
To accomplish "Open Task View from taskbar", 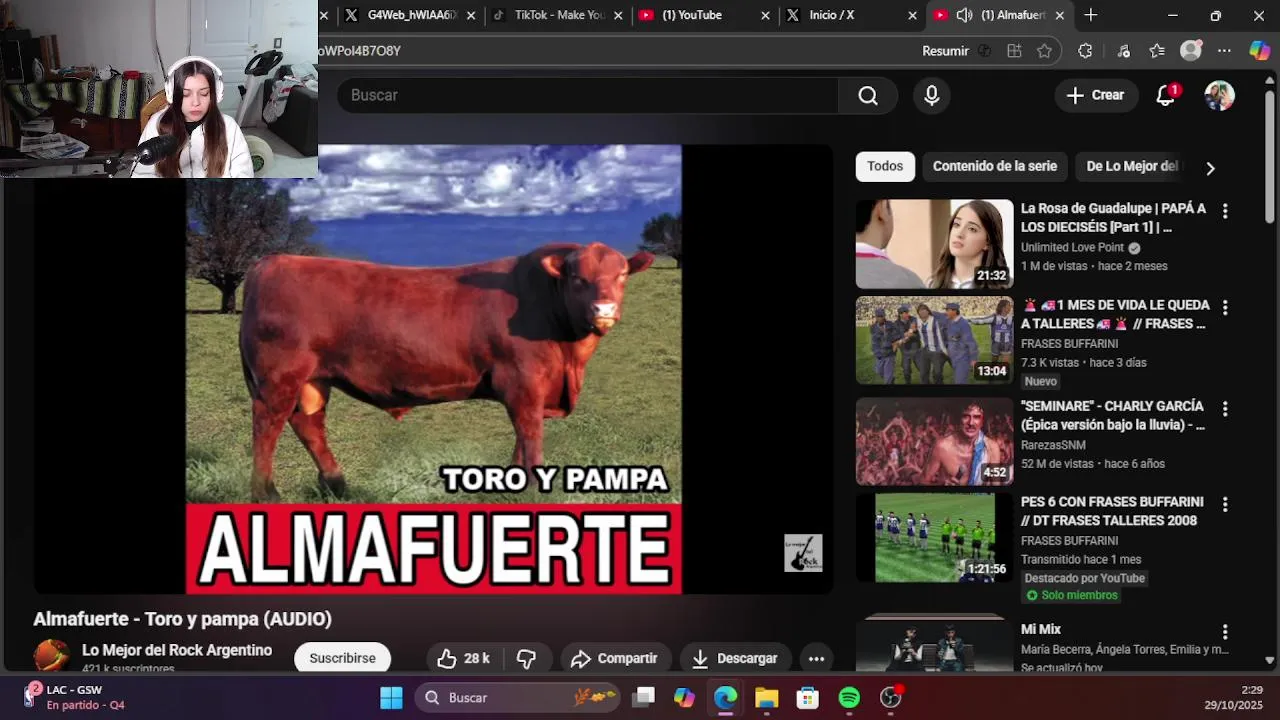I will click(x=643, y=697).
